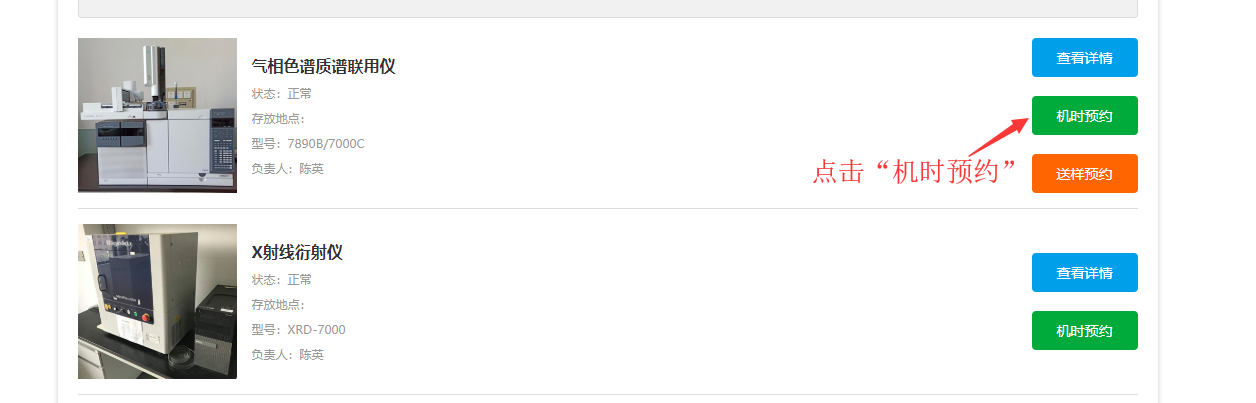Click the X射线衍射仪 title
Screen dimensions: 1256x403
[x=297, y=253]
